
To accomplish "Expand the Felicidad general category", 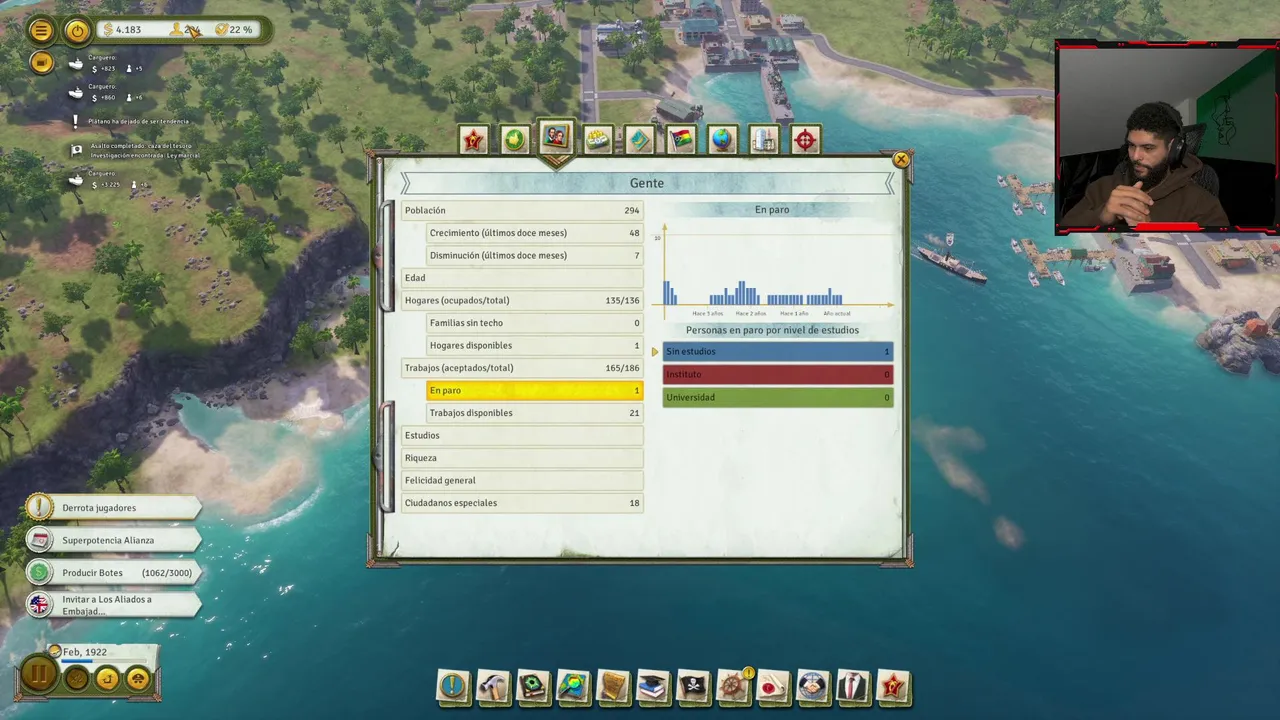I will click(x=522, y=480).
